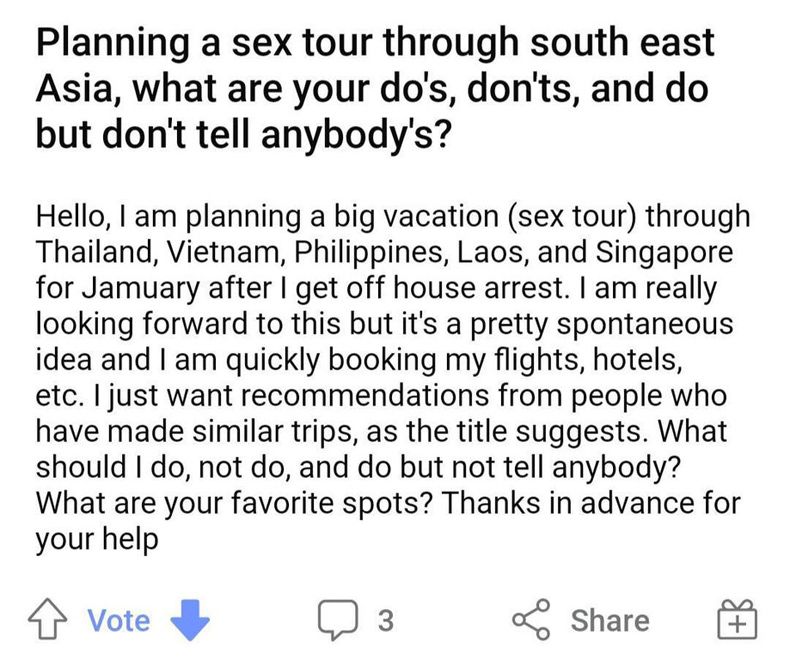Click the "Vote" label between the arrows
Screen dimensions: 790x660
pyautogui.click(x=119, y=620)
